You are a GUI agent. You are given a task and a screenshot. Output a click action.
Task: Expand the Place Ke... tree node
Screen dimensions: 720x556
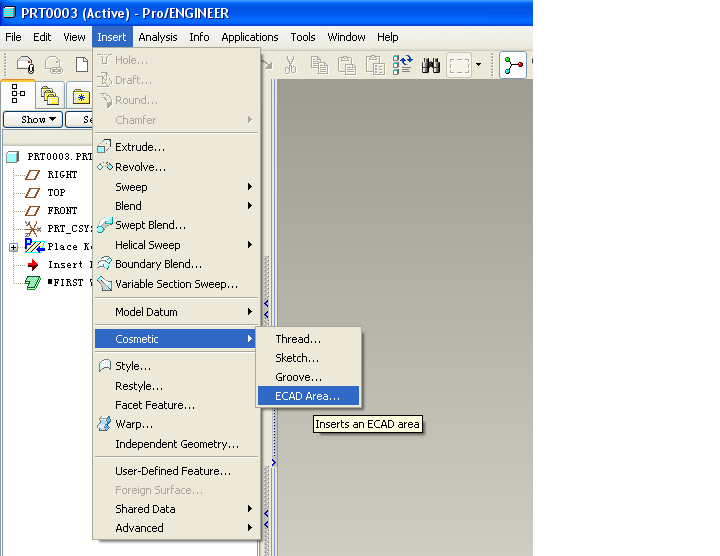13,247
